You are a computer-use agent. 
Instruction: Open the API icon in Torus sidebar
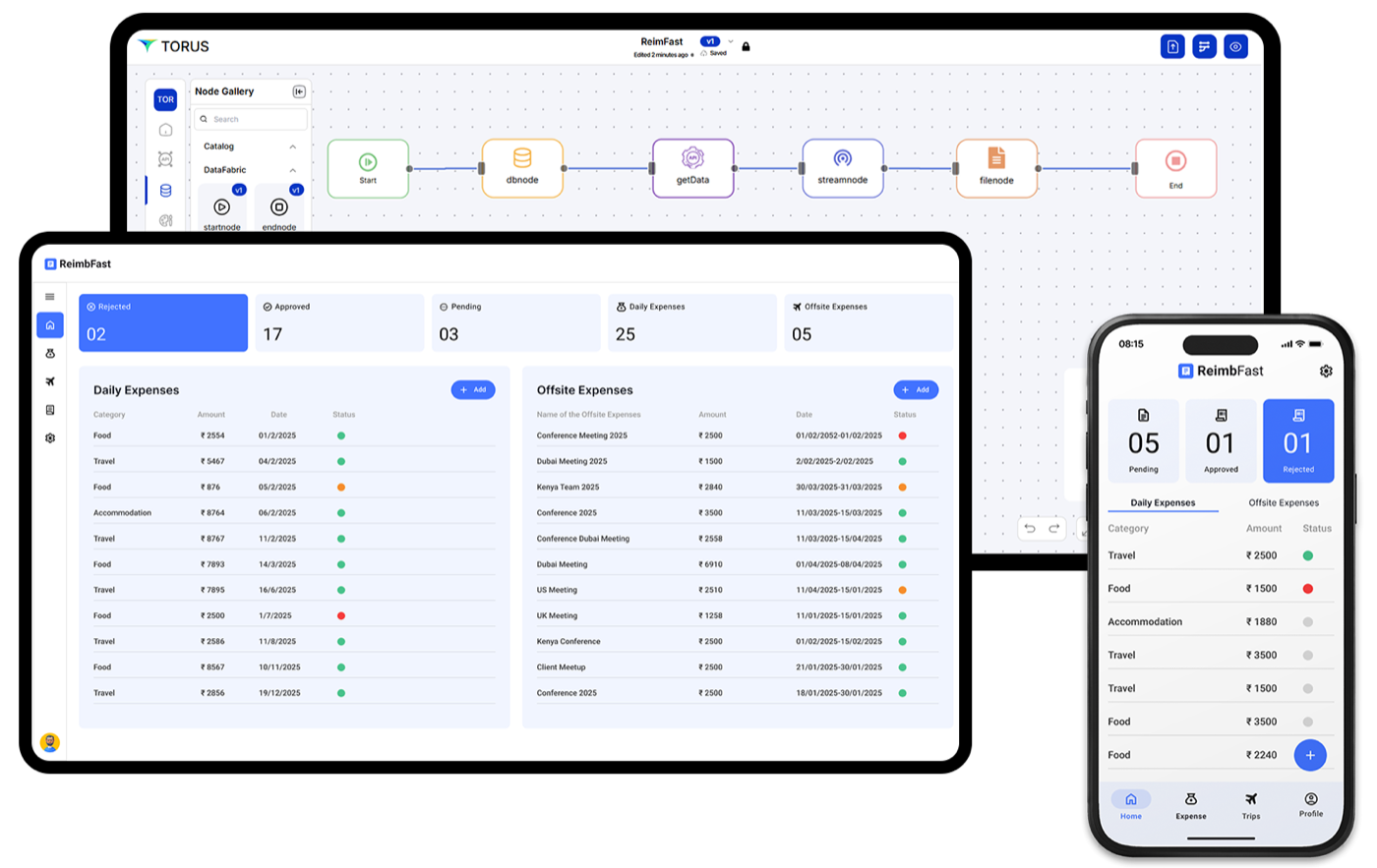165,159
